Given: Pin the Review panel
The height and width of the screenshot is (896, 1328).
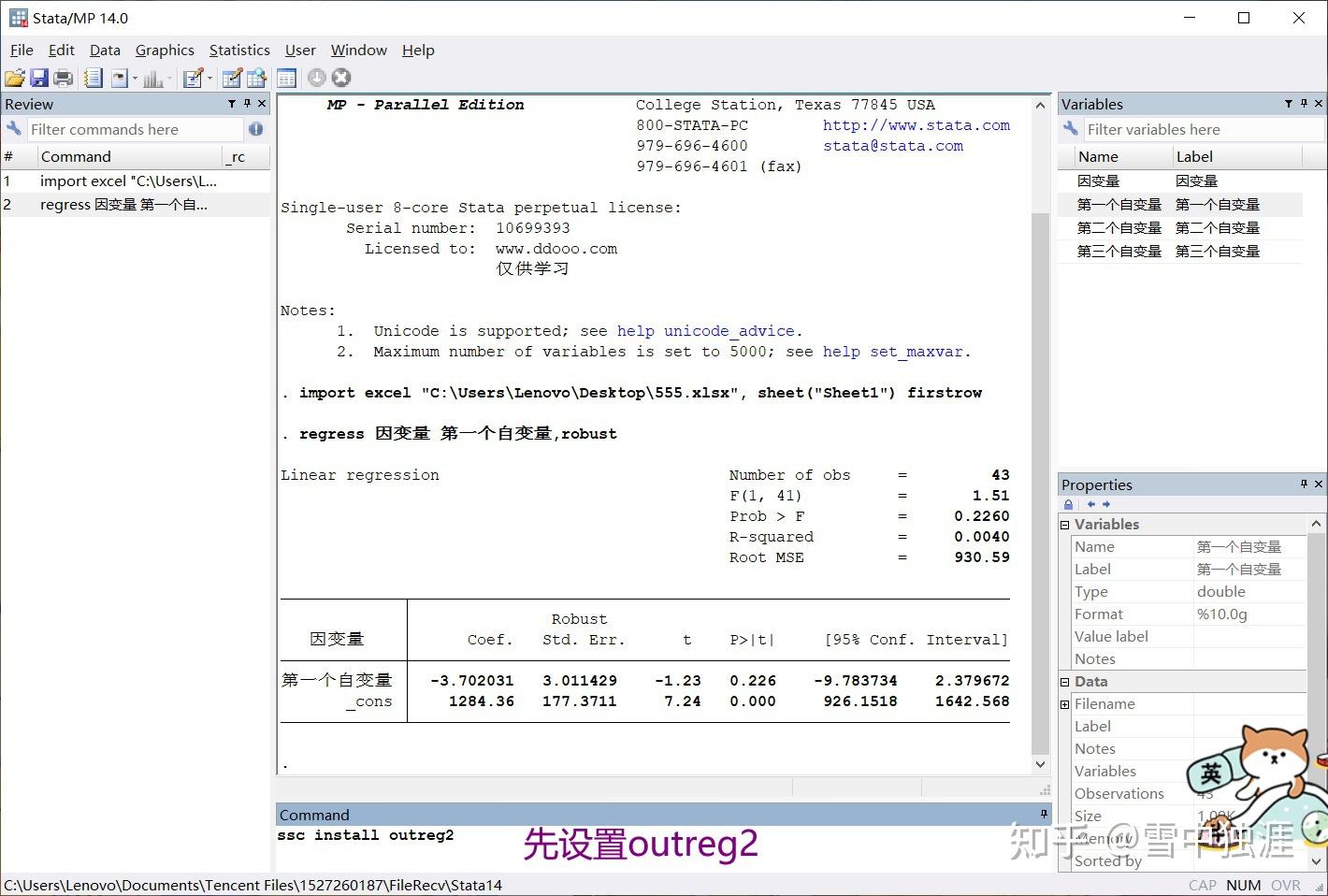Looking at the screenshot, I should 247,104.
